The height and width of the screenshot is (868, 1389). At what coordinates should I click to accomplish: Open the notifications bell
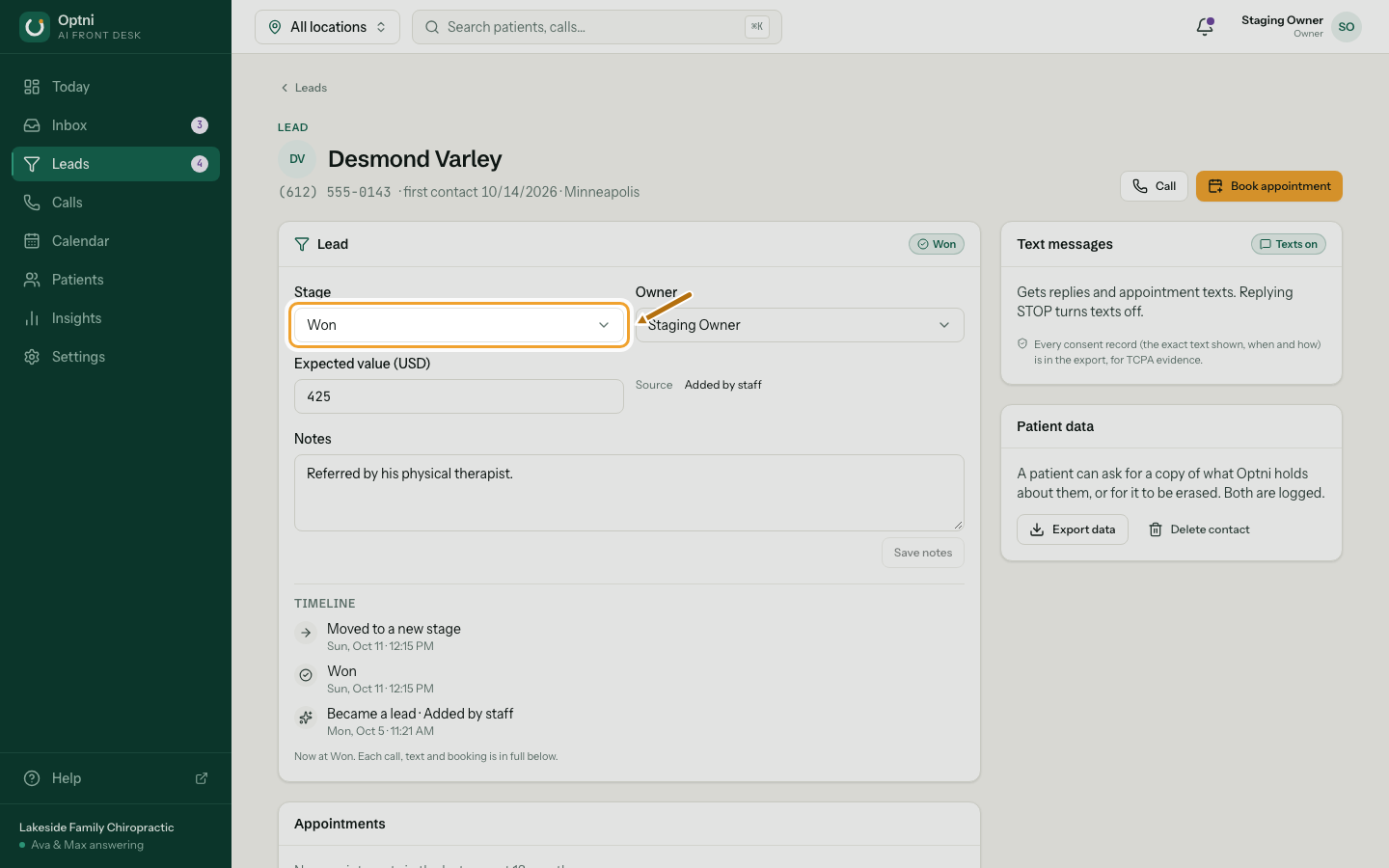(x=1205, y=27)
